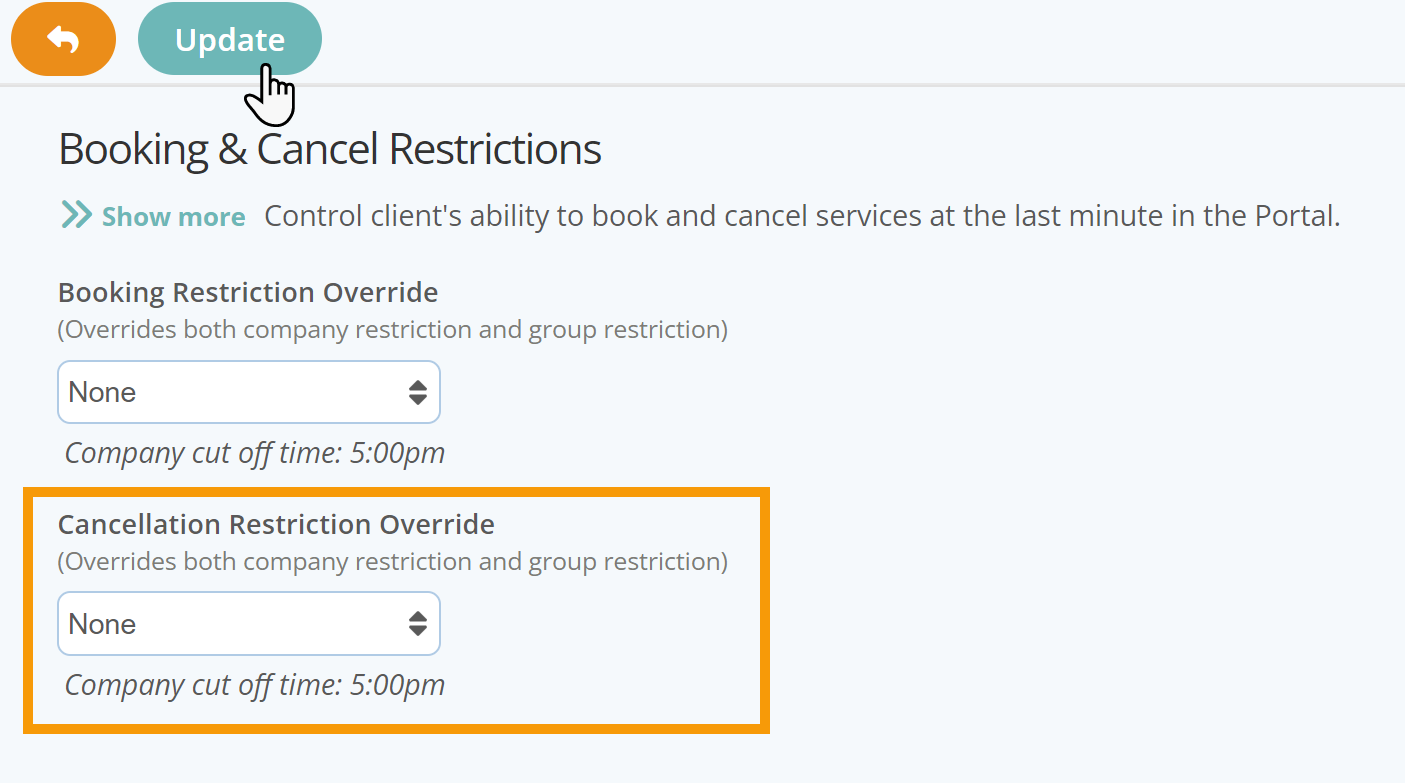Select the None value in Booking Restriction field

point(102,392)
